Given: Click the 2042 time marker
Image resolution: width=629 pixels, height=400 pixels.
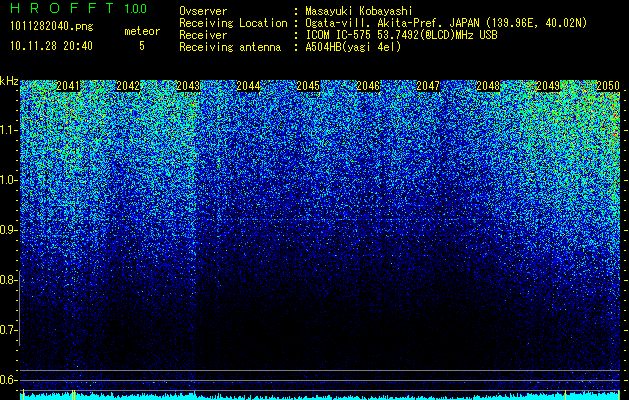Looking at the screenshot, I should click(x=128, y=86).
